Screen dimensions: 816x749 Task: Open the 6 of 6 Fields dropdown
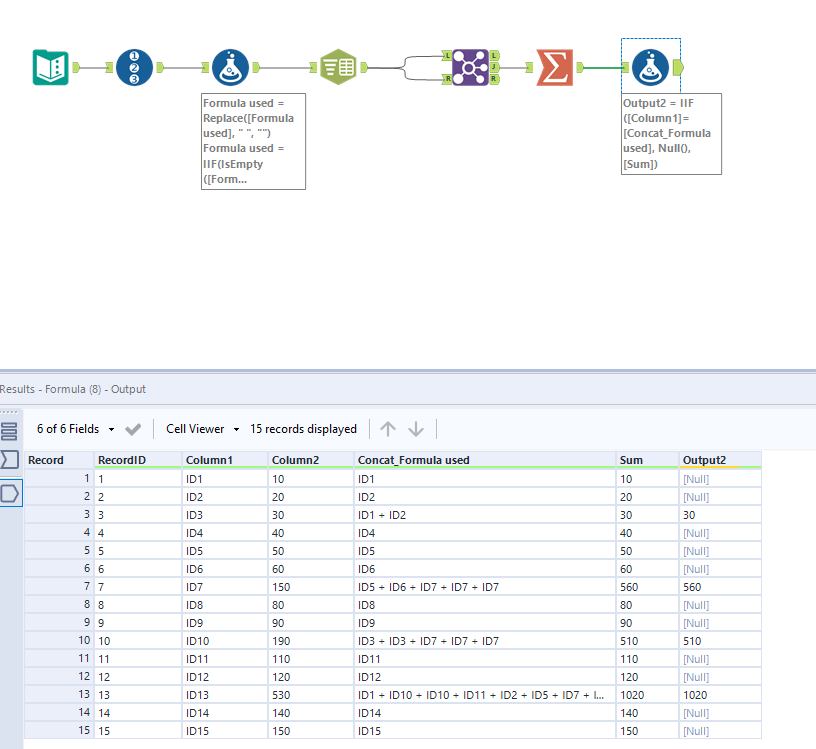click(x=75, y=429)
